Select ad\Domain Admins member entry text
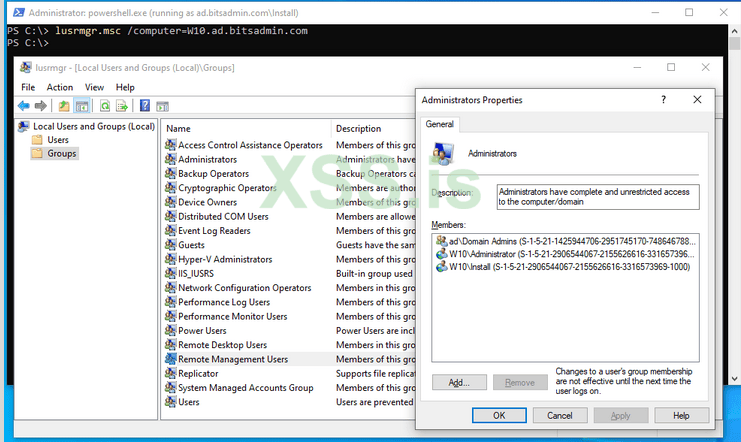 coord(572,241)
